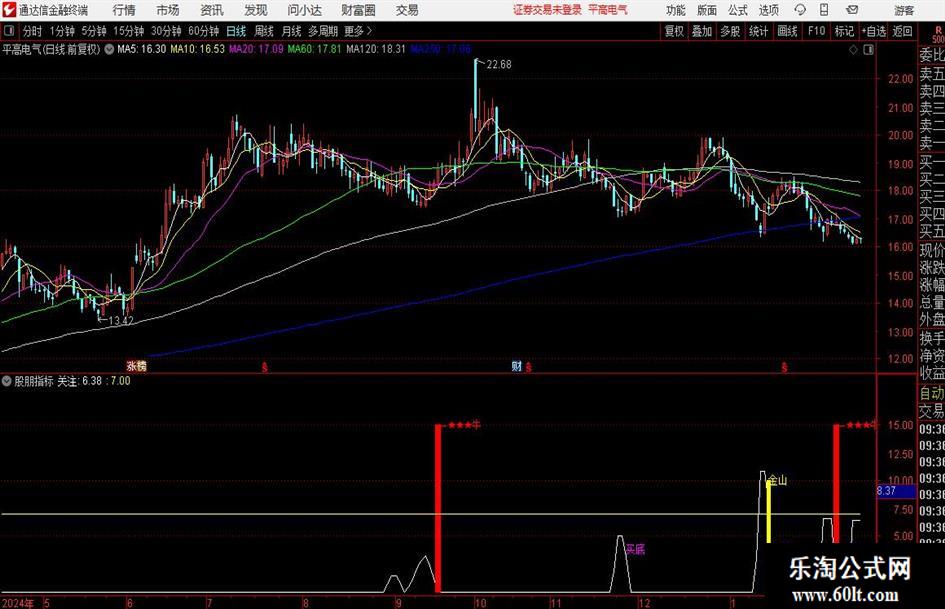Click the 关注: 6.38 indicator value
The image size is (945, 609).
point(80,381)
